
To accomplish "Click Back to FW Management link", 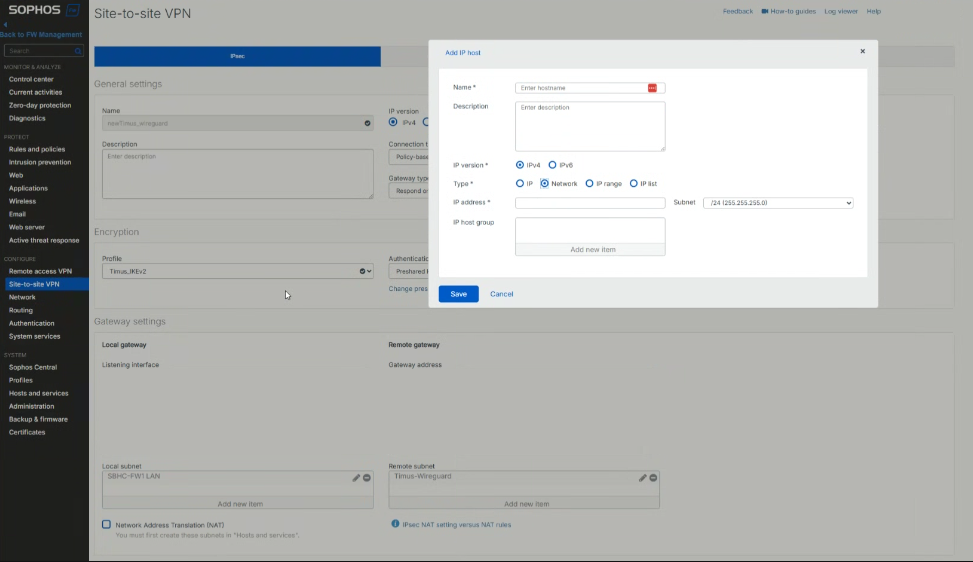I will tap(41, 35).
